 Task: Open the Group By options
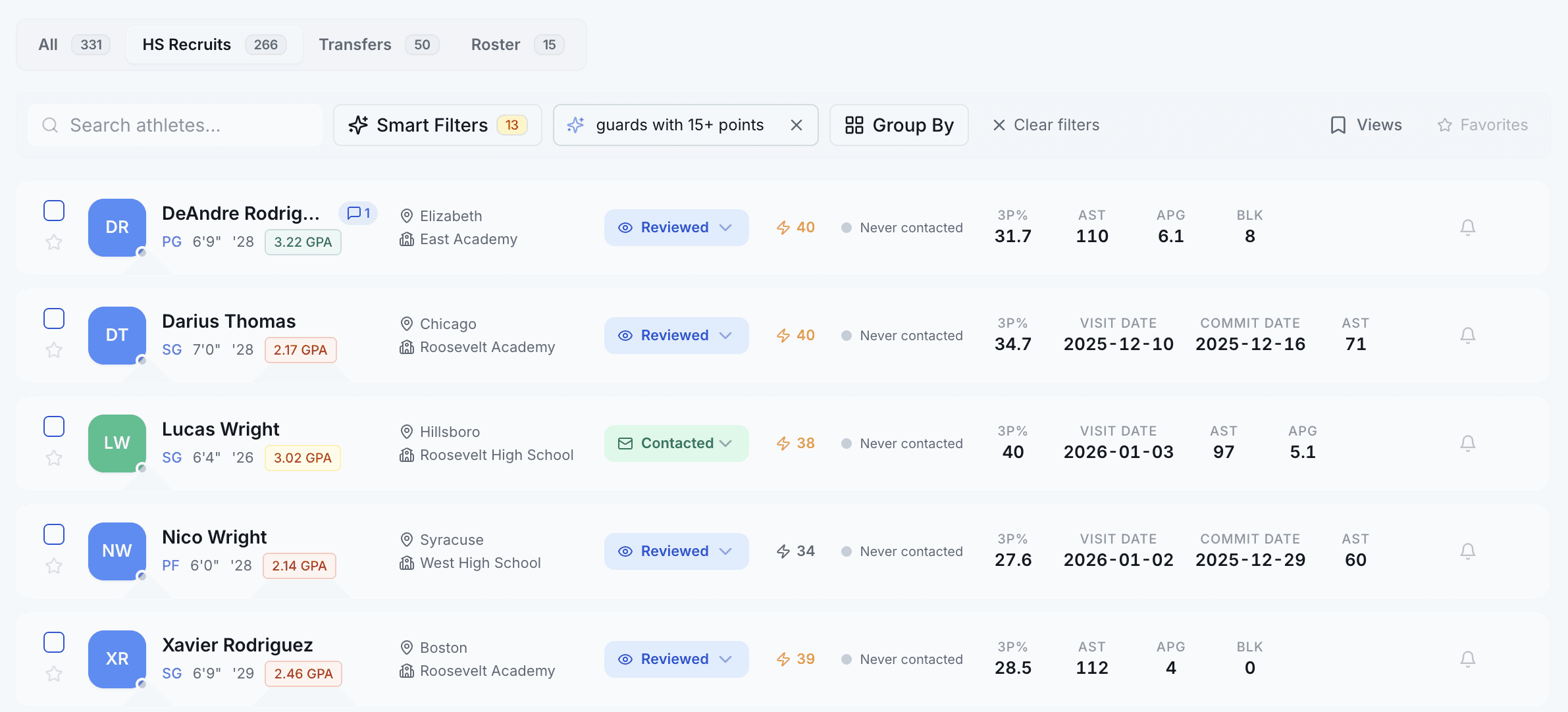899,125
